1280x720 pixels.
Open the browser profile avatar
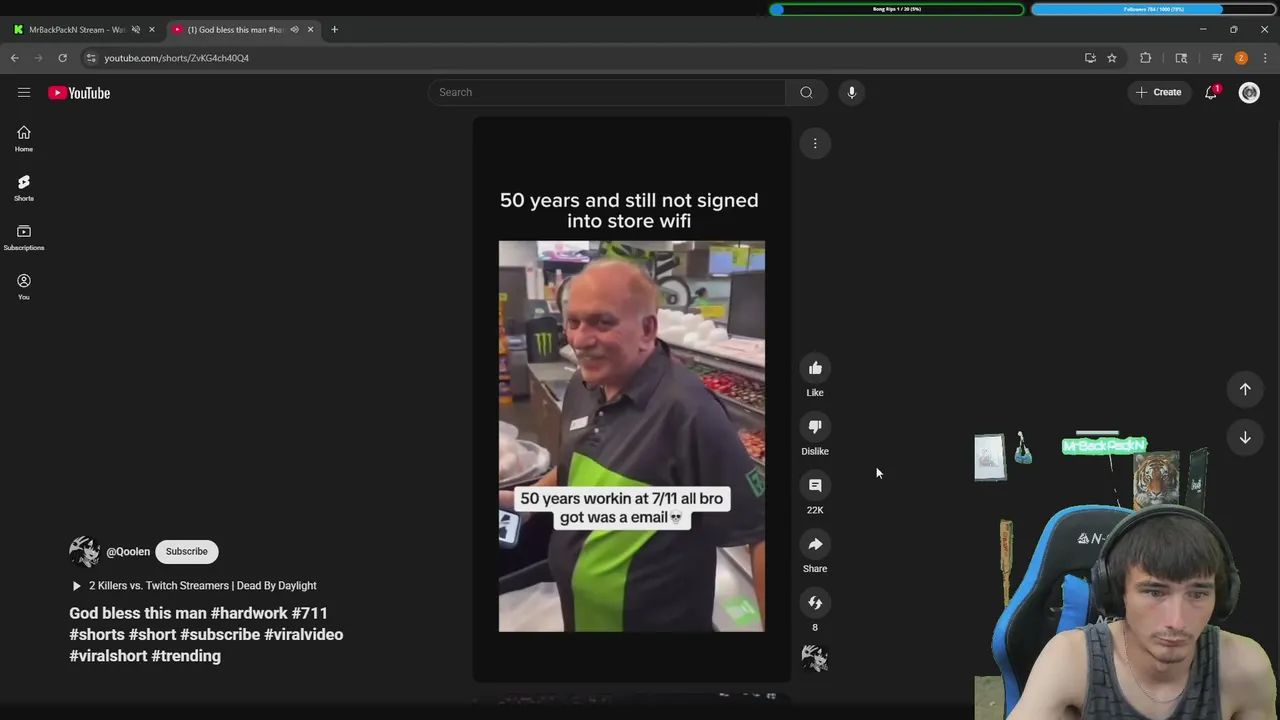(1241, 58)
